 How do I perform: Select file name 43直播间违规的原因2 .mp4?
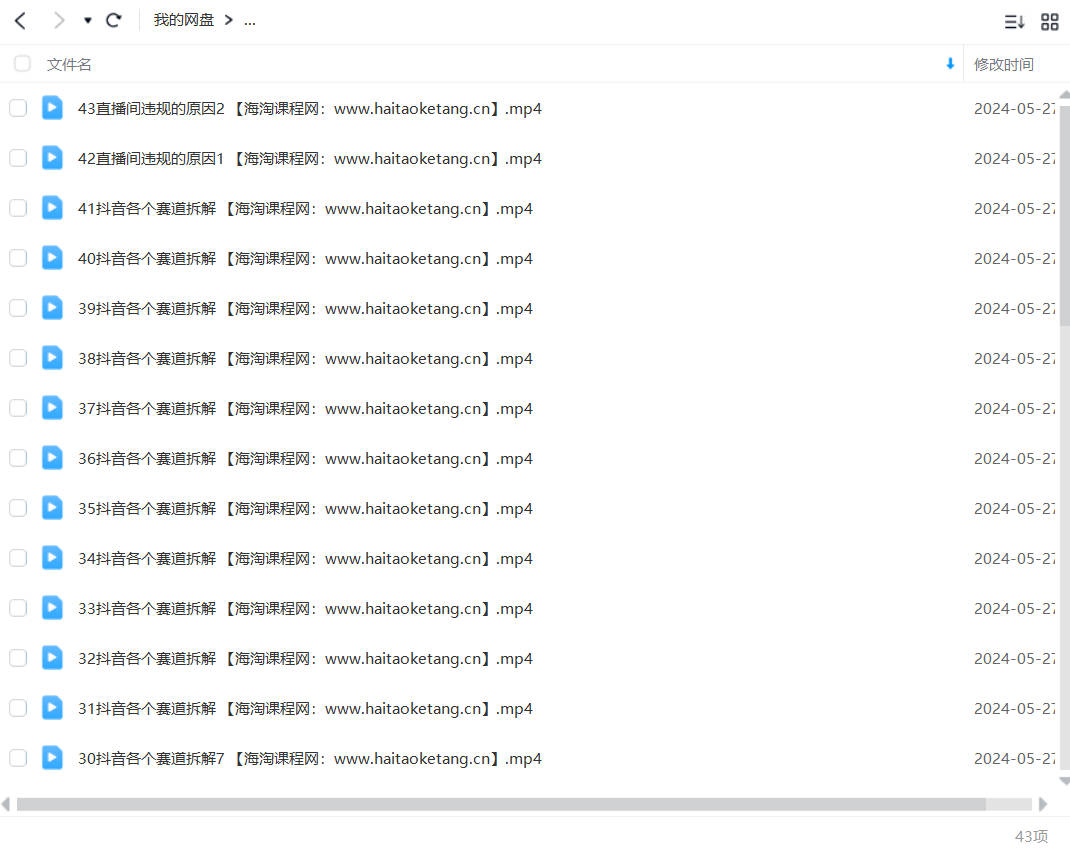point(310,109)
